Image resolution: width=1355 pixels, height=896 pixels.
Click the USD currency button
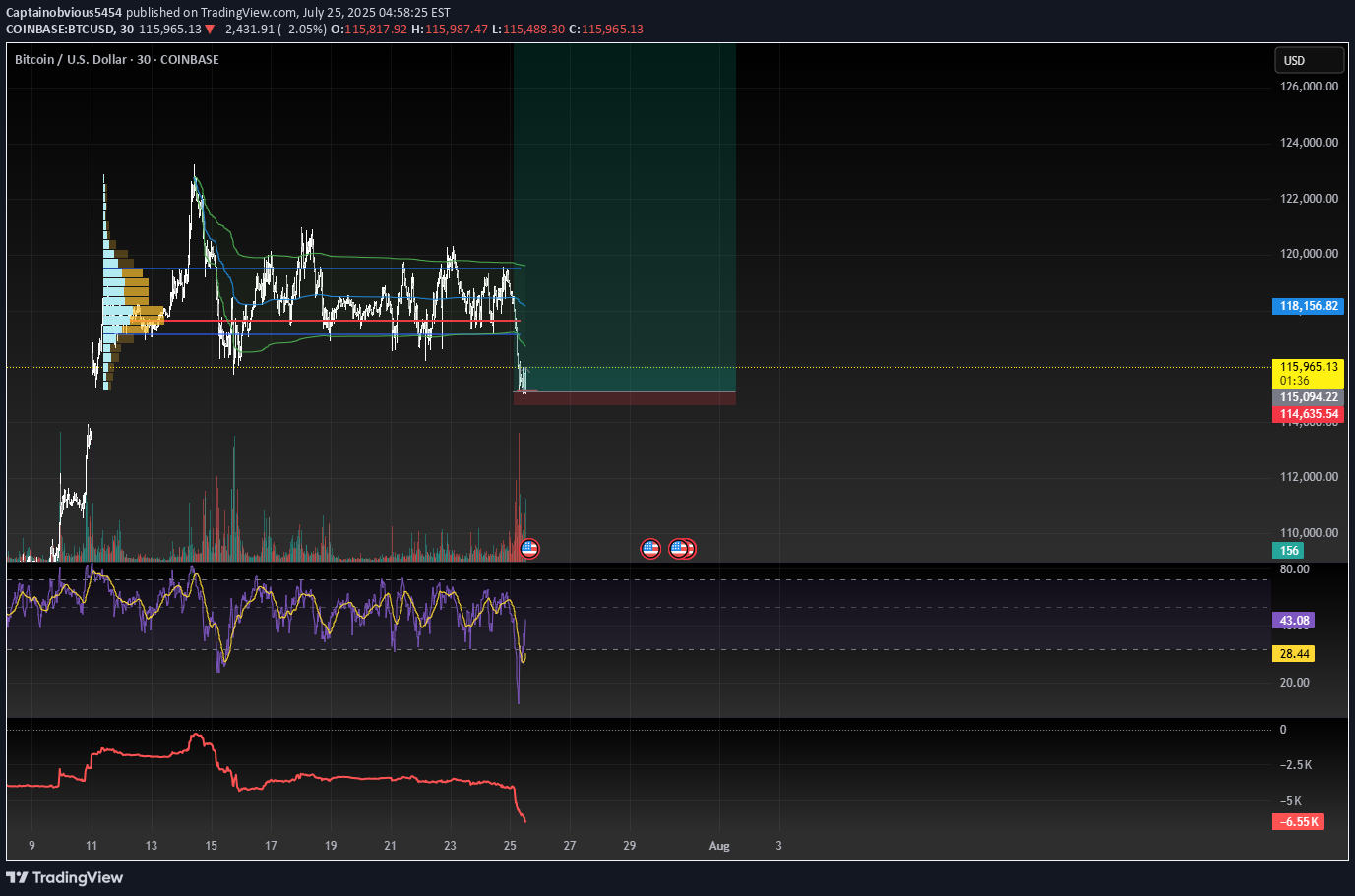pos(1309,60)
